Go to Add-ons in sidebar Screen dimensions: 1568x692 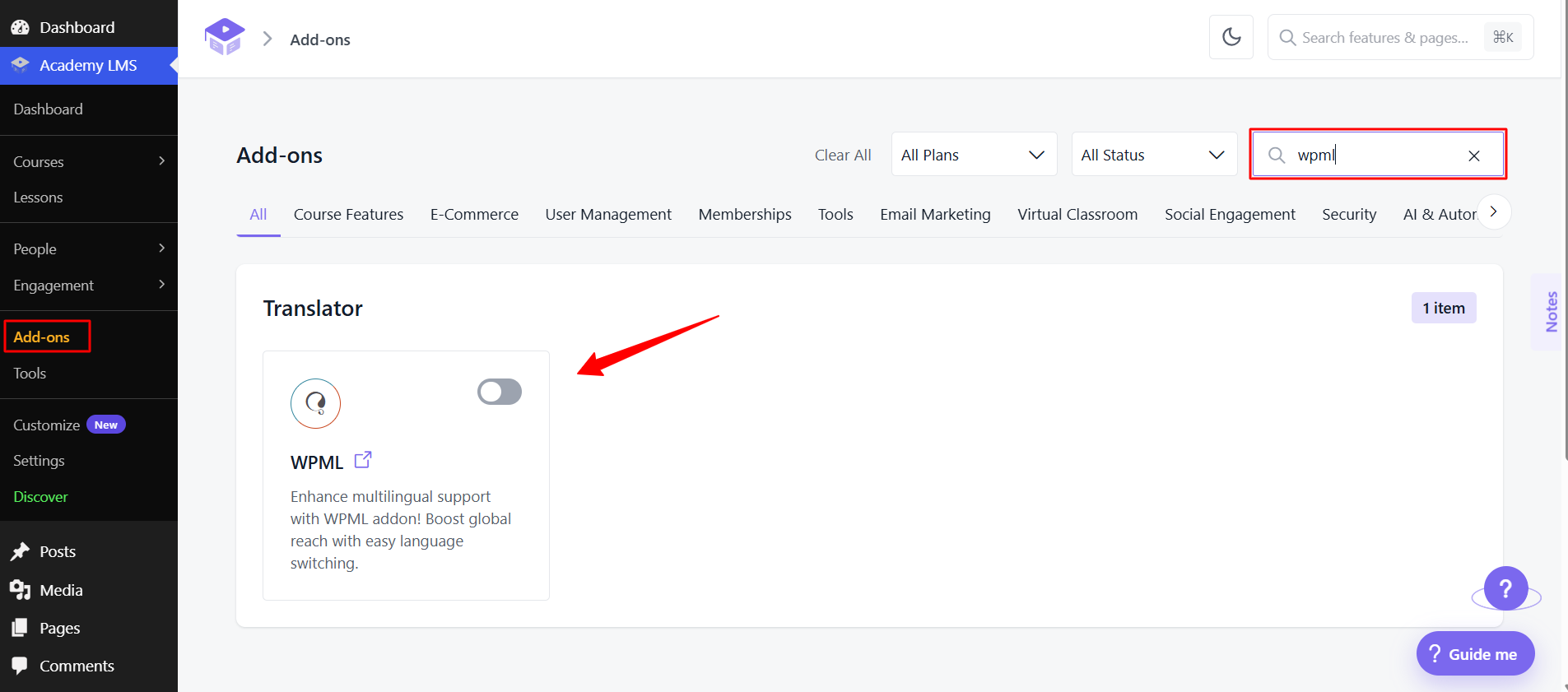(x=42, y=337)
